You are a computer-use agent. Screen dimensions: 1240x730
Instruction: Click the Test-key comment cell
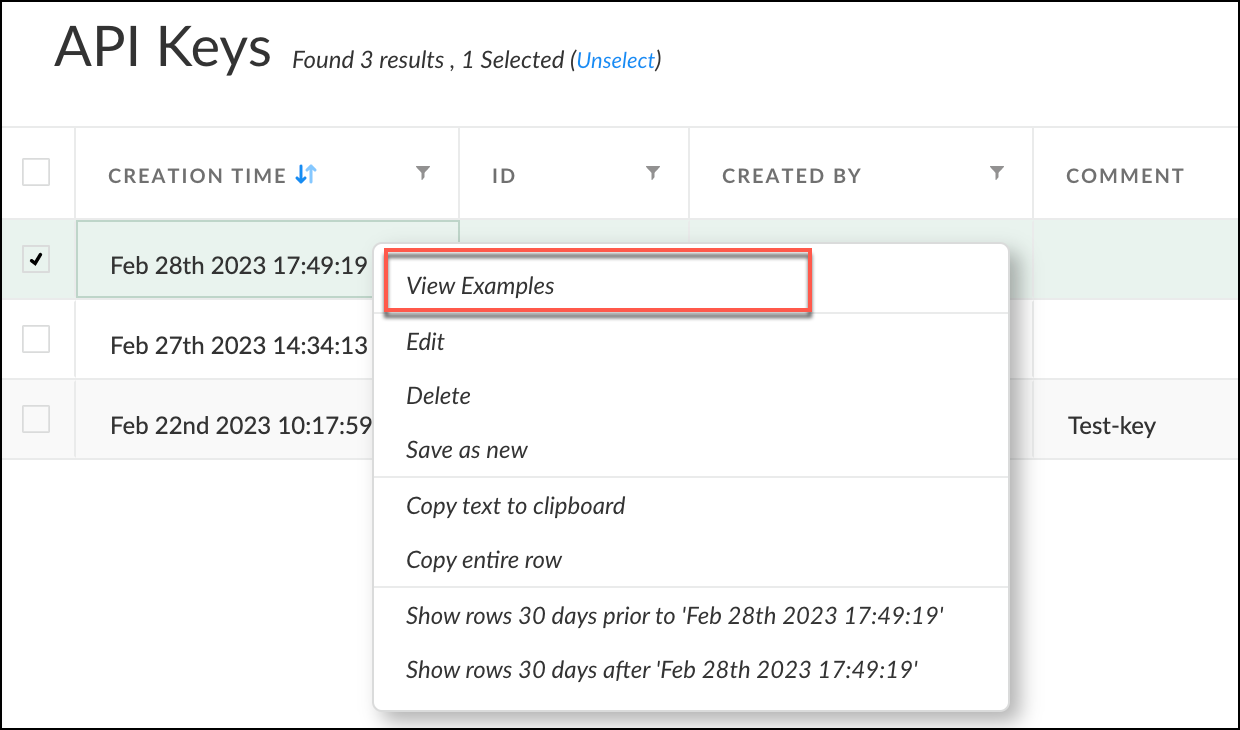1111,426
